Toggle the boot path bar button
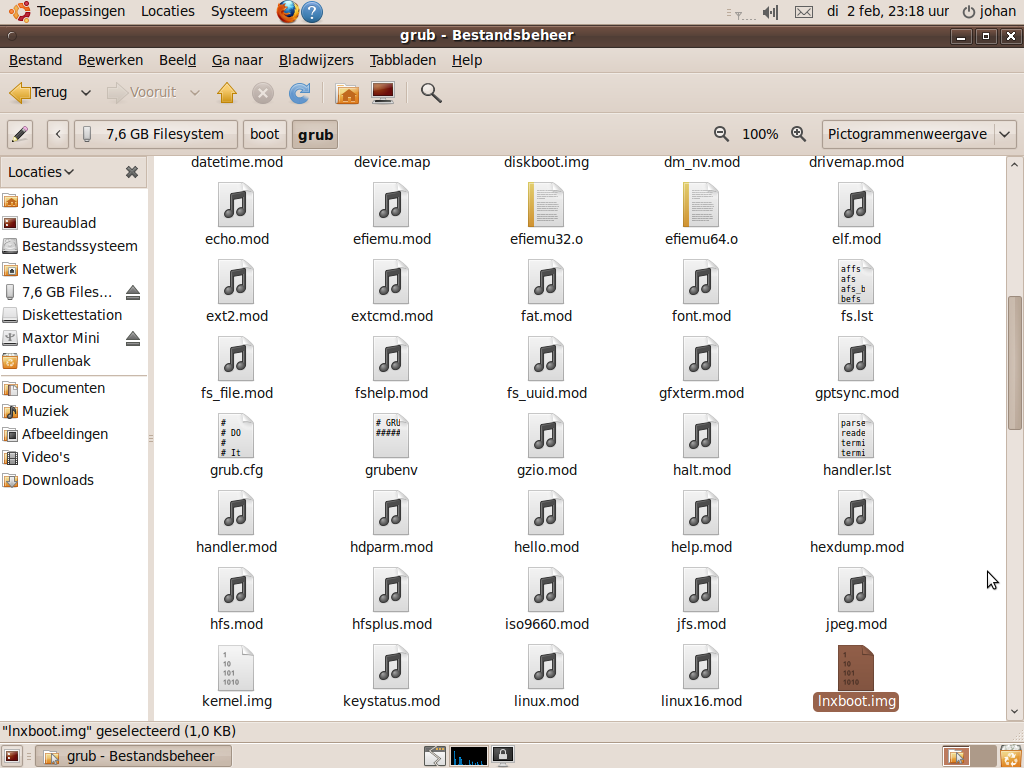 265,134
